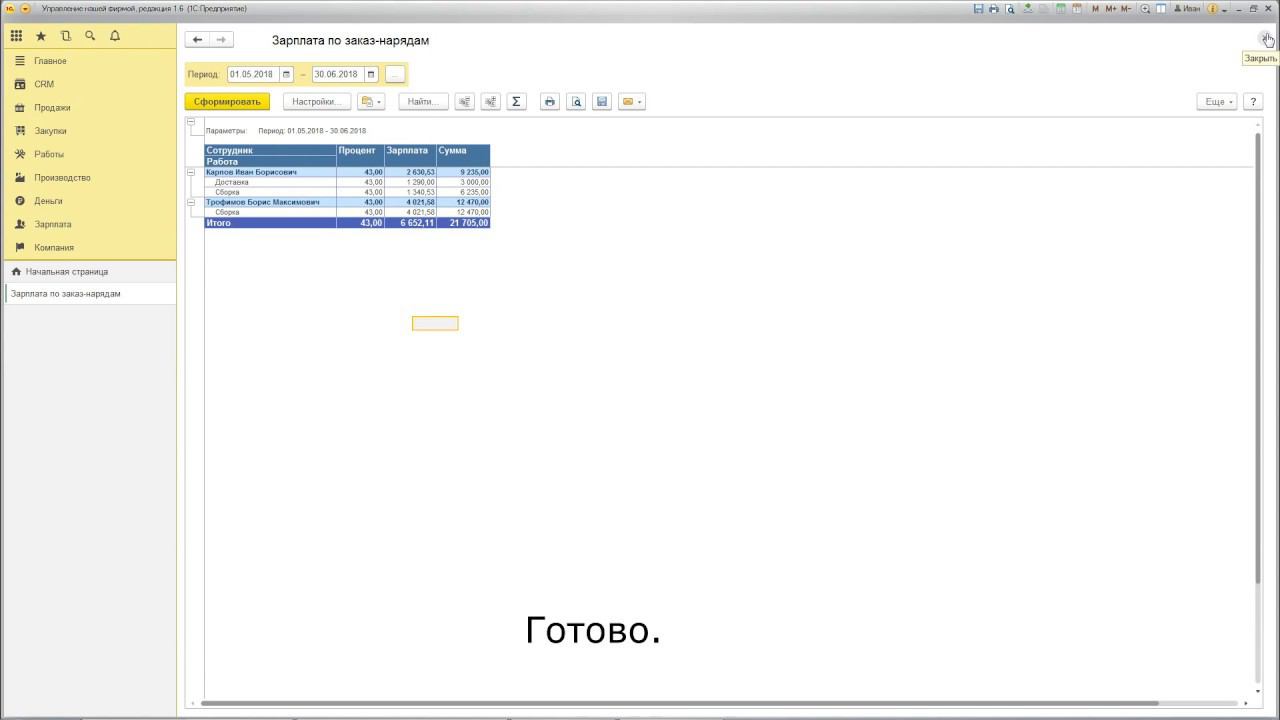Print the report using the report toolbar printer icon

[549, 101]
